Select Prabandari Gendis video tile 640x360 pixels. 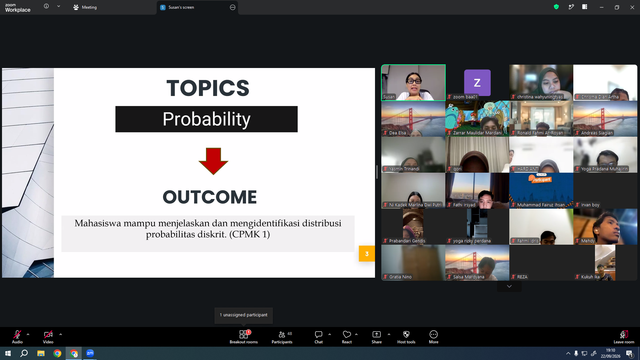(x=413, y=227)
